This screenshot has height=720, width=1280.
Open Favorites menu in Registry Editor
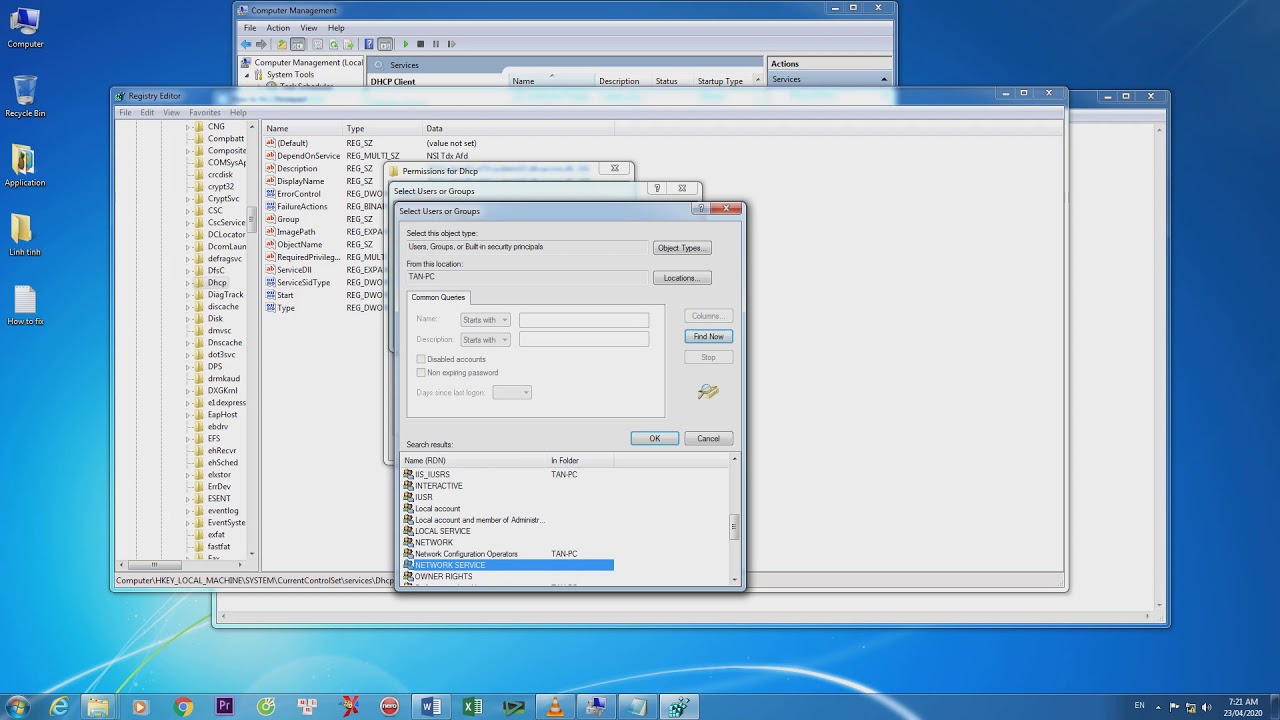pyautogui.click(x=205, y=113)
